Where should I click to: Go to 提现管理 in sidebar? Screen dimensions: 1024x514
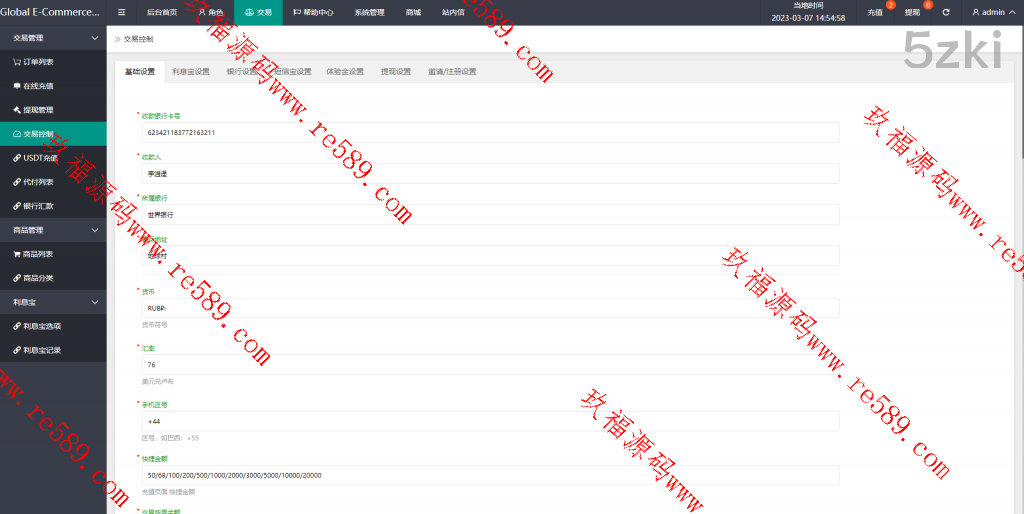(x=53, y=110)
